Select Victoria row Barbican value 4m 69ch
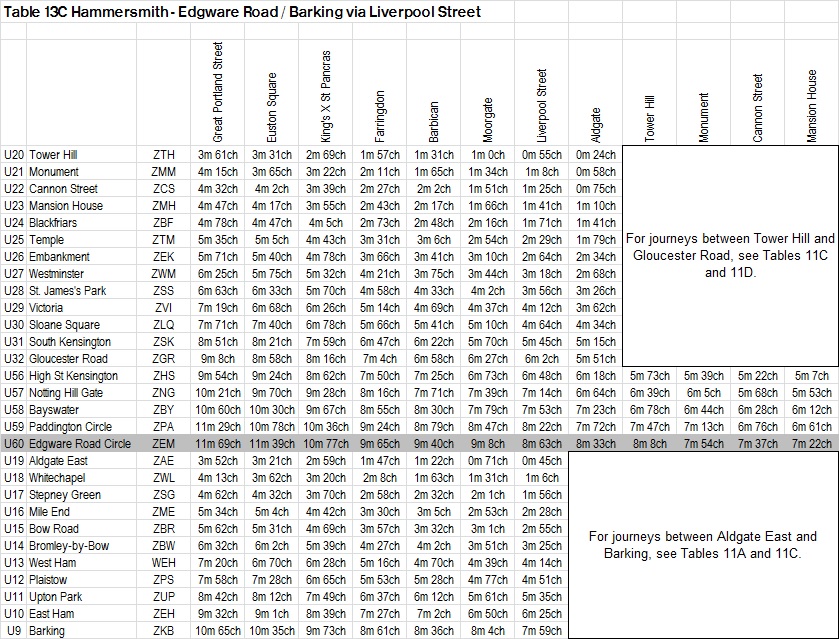839x639 pixels. pyautogui.click(x=434, y=308)
